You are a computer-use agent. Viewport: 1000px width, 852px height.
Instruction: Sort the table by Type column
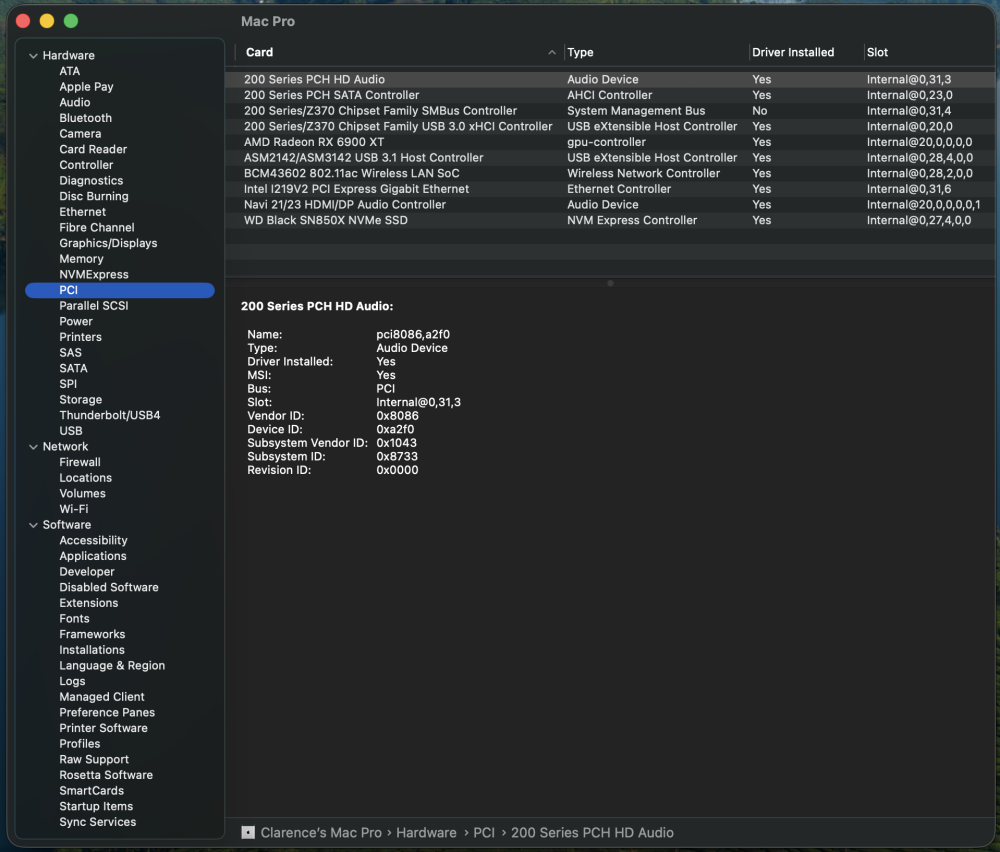(580, 52)
